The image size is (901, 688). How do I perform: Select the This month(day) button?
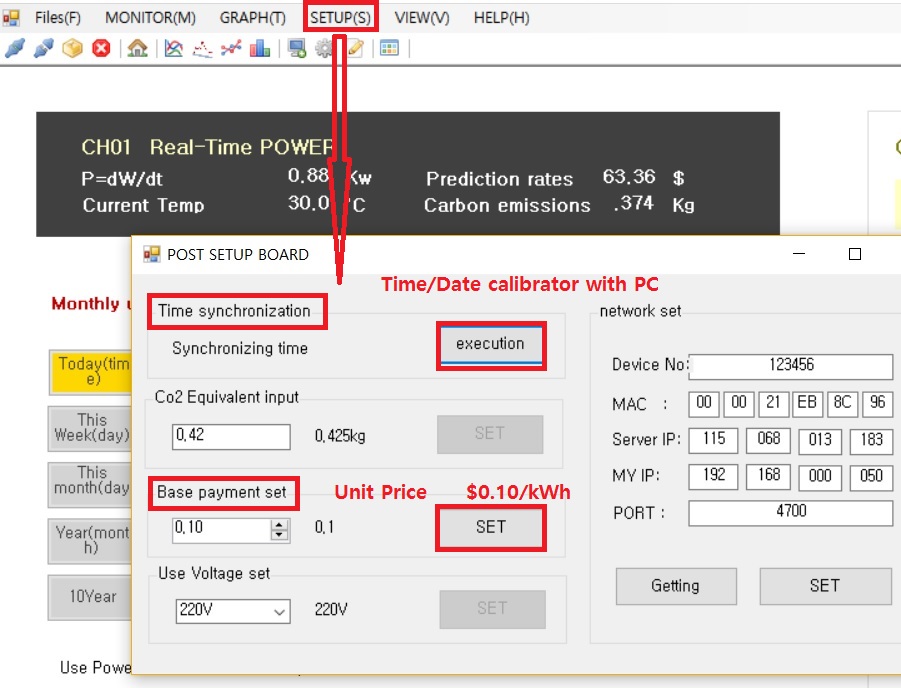pyautogui.click(x=91, y=484)
